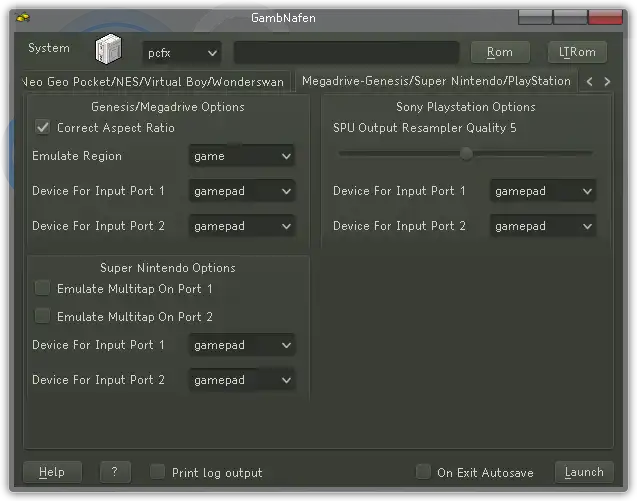Viewport: 637px width, 501px height.
Task: Click the Super Nintendo Options heading
Action: (168, 268)
